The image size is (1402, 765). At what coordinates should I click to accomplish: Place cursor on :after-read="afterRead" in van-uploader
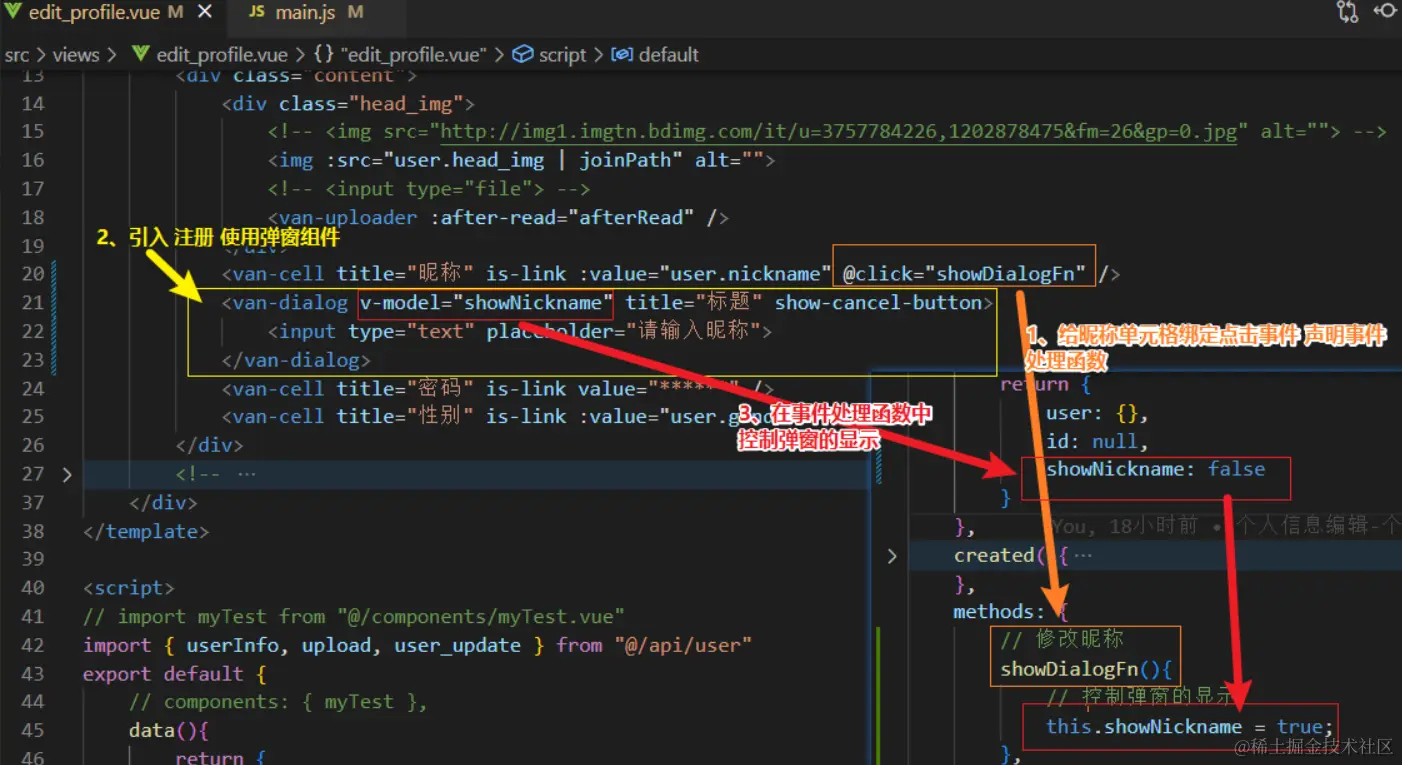560,217
